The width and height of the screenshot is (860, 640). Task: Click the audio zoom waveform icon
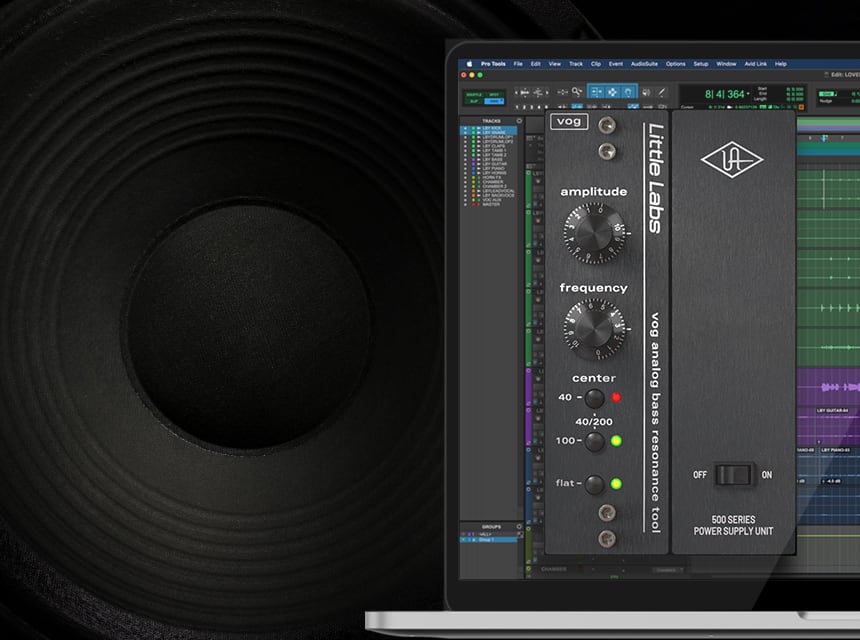click(525, 92)
